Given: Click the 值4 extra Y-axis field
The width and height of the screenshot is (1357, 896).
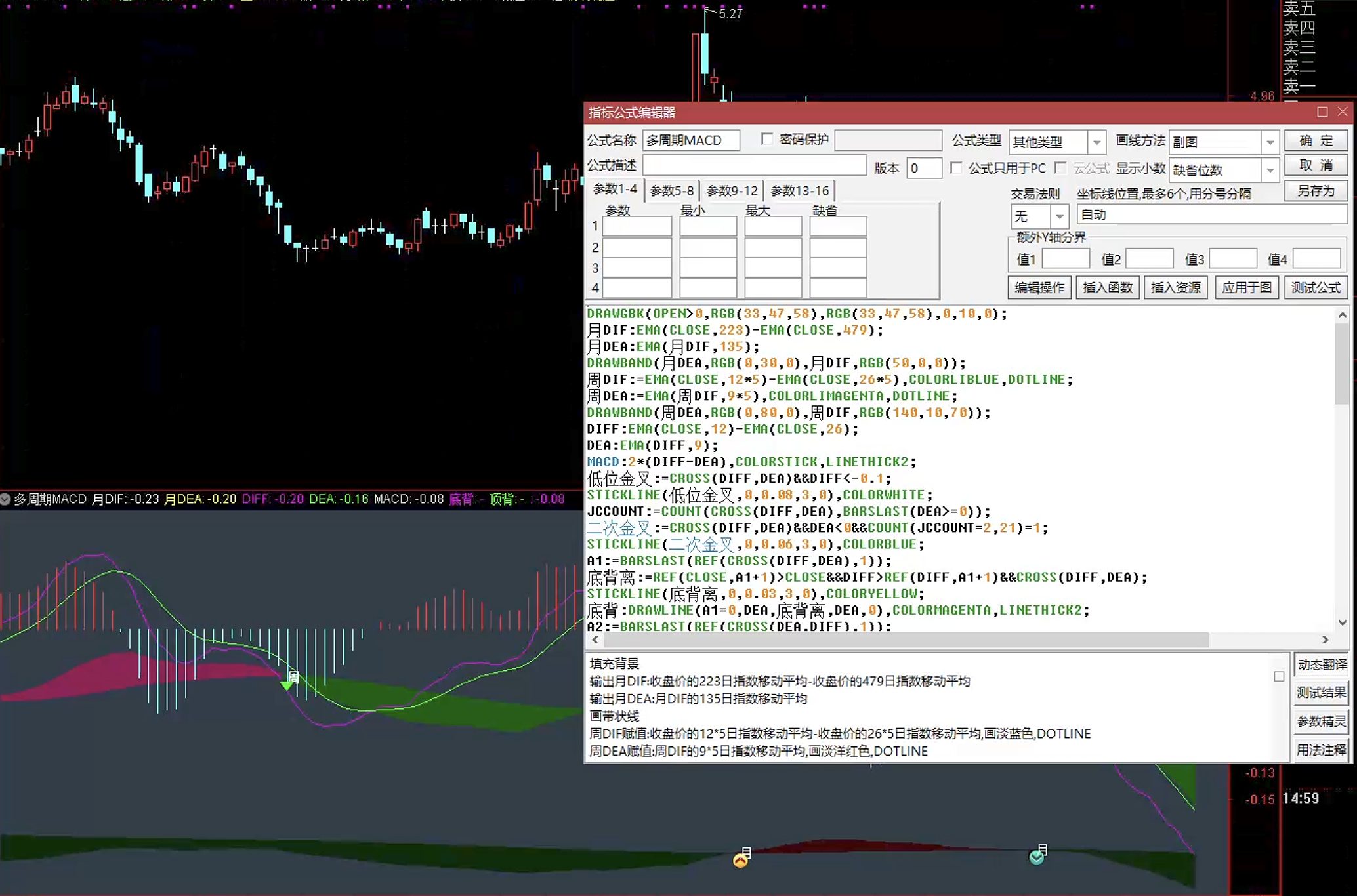Looking at the screenshot, I should (x=1316, y=258).
